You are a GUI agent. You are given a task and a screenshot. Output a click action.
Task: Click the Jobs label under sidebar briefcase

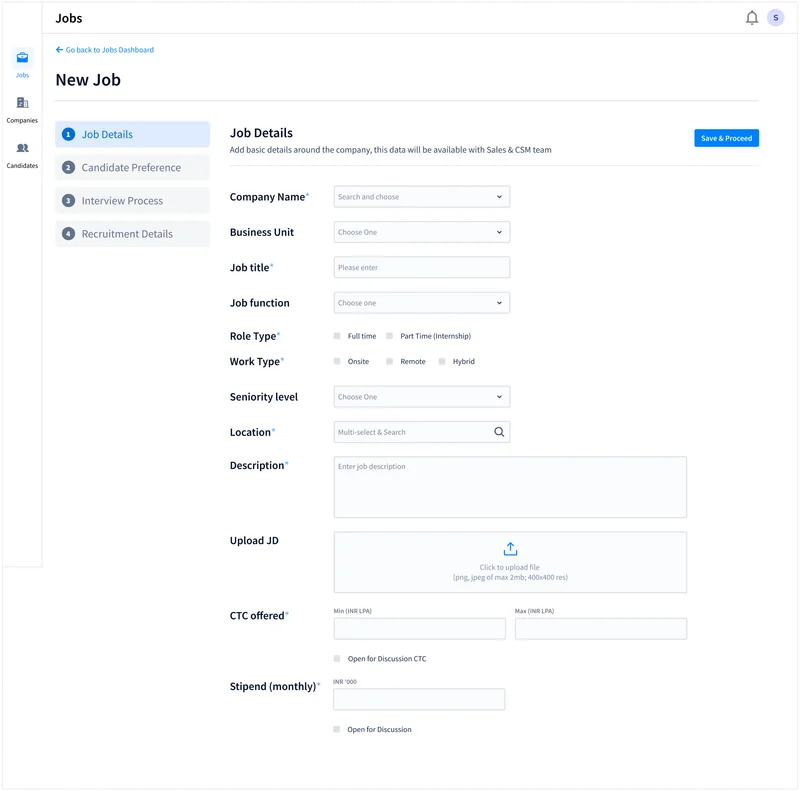(22, 75)
